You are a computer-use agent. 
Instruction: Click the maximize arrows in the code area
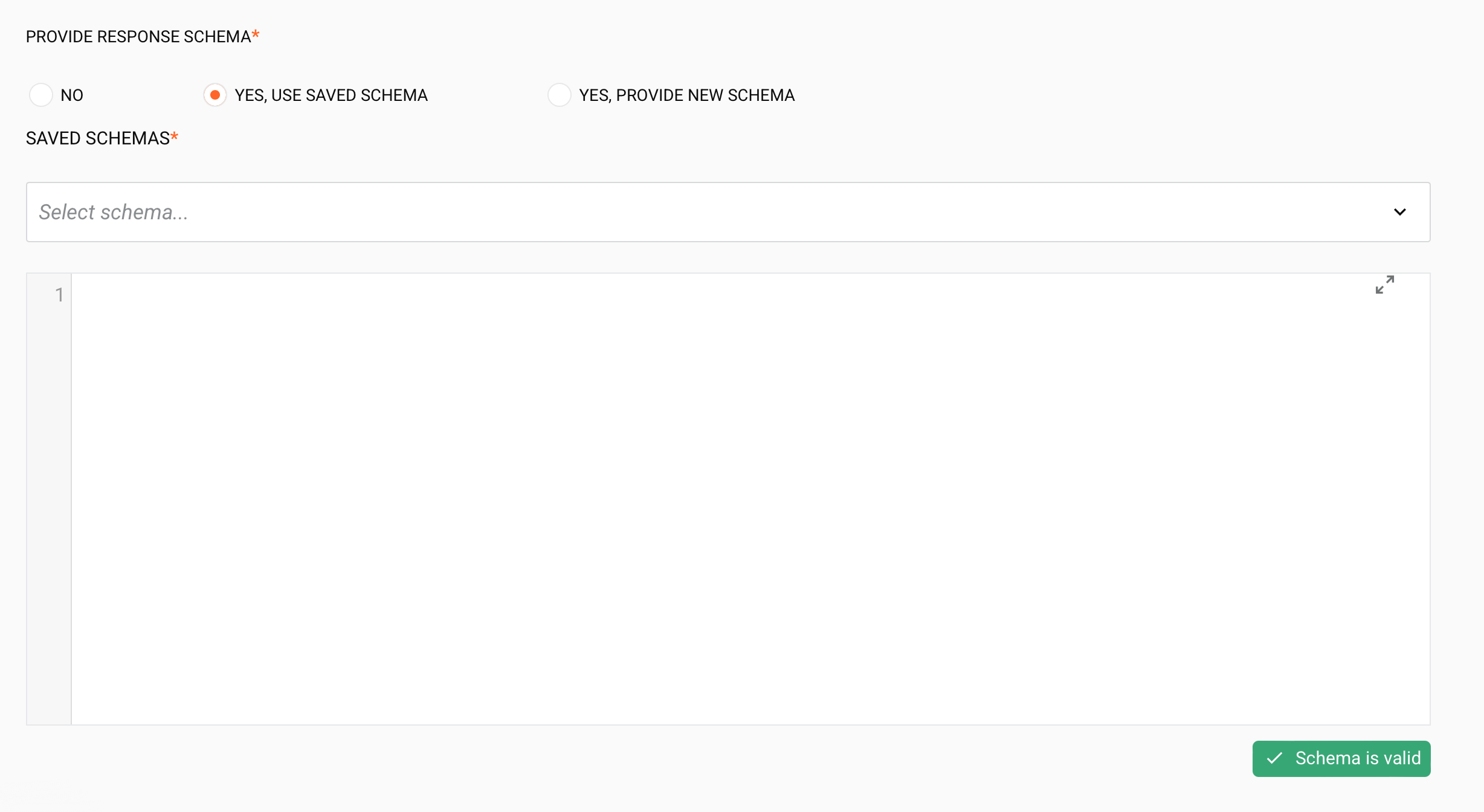1385,285
